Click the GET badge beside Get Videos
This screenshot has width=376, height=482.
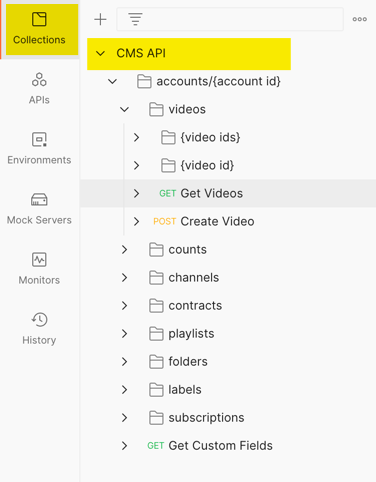167,194
